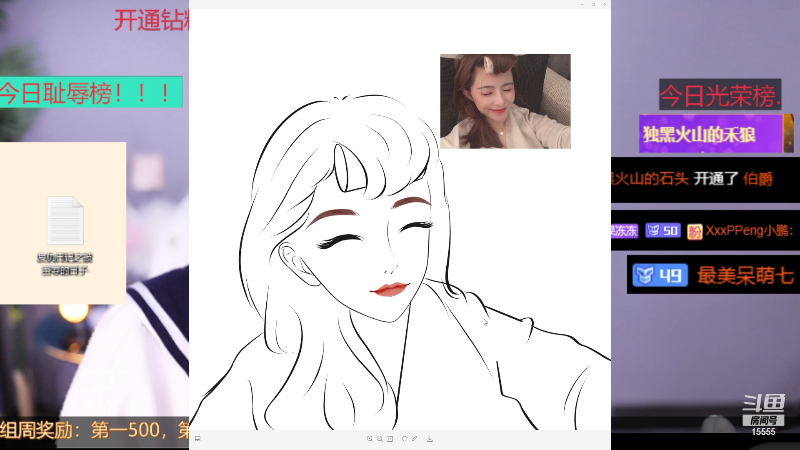
Task: Click the 开通钻 red text at top
Action: 152,20
